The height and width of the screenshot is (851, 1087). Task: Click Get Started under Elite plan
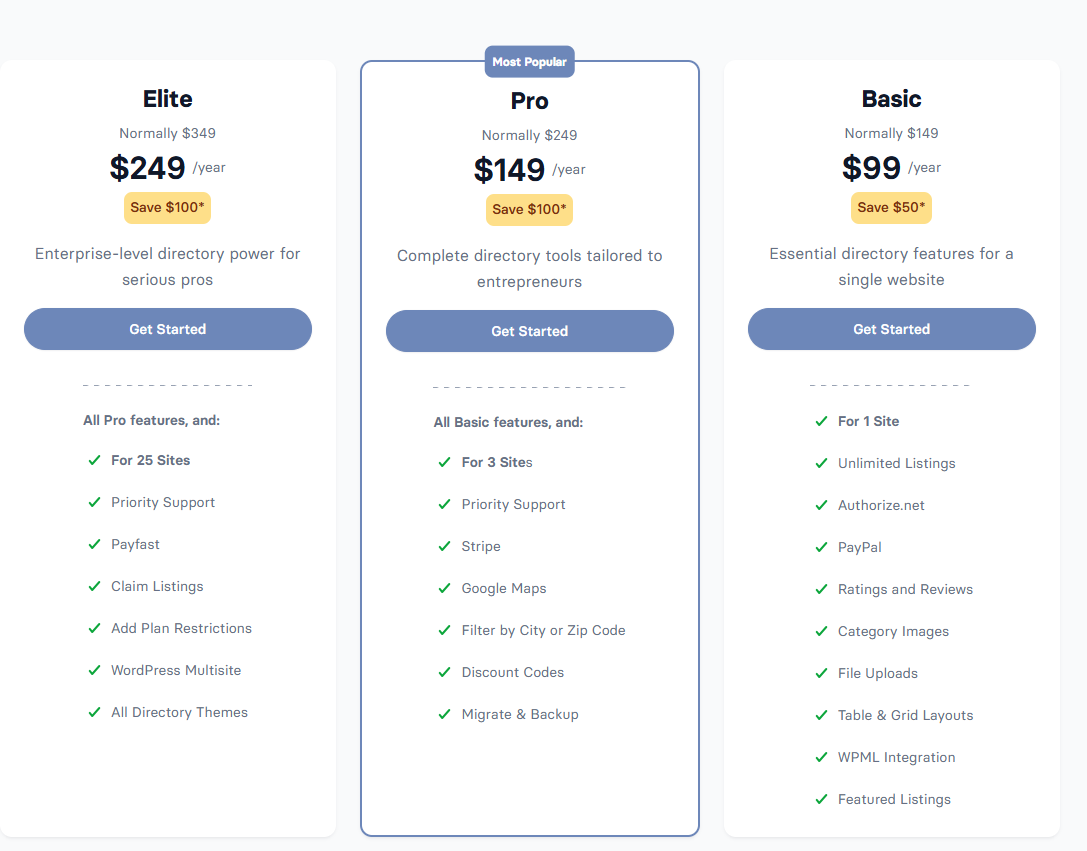coord(168,329)
